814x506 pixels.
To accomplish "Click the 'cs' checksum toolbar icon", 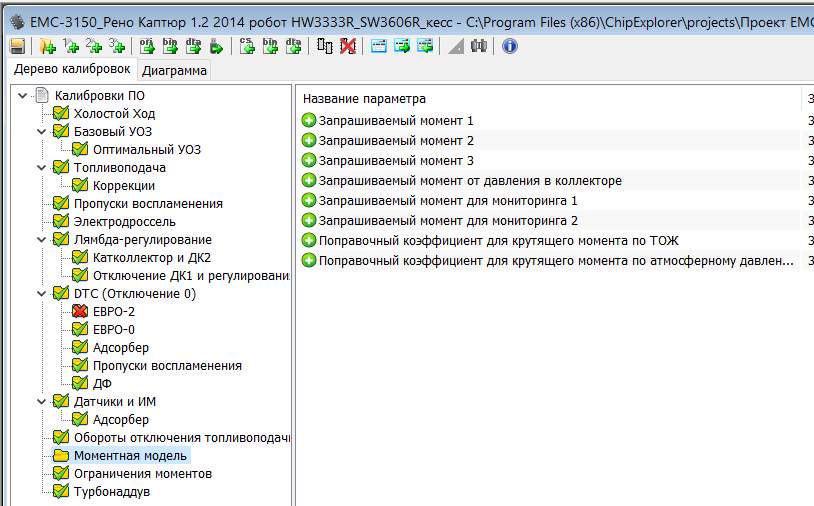I will [248, 46].
